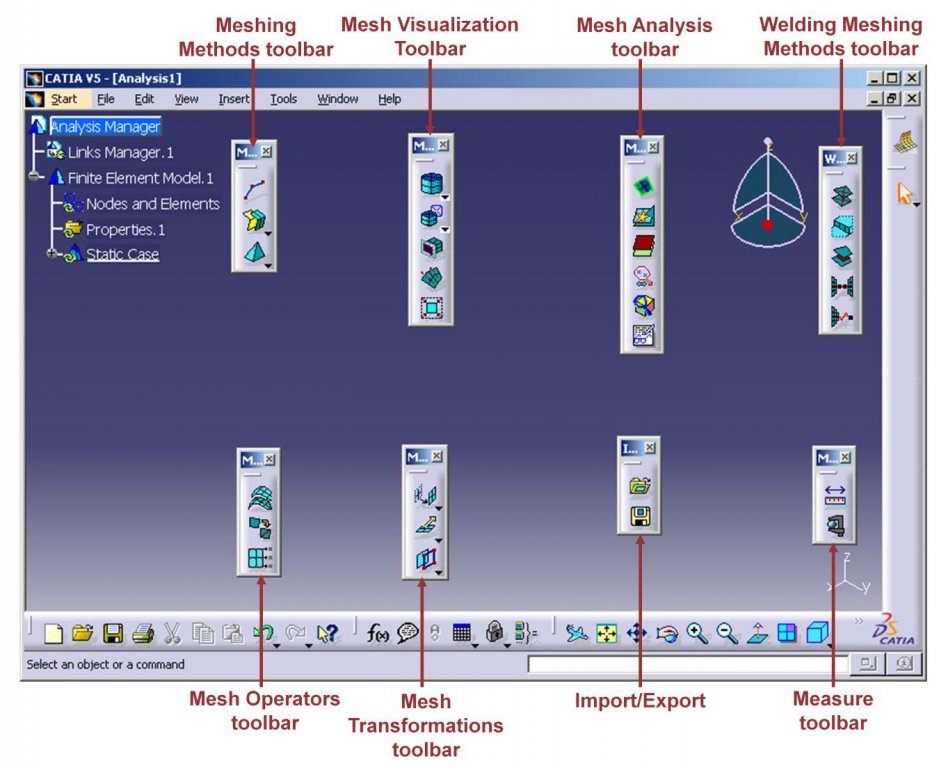Close the Welding Meshing Methods floating toolbar

pyautogui.click(x=851, y=157)
